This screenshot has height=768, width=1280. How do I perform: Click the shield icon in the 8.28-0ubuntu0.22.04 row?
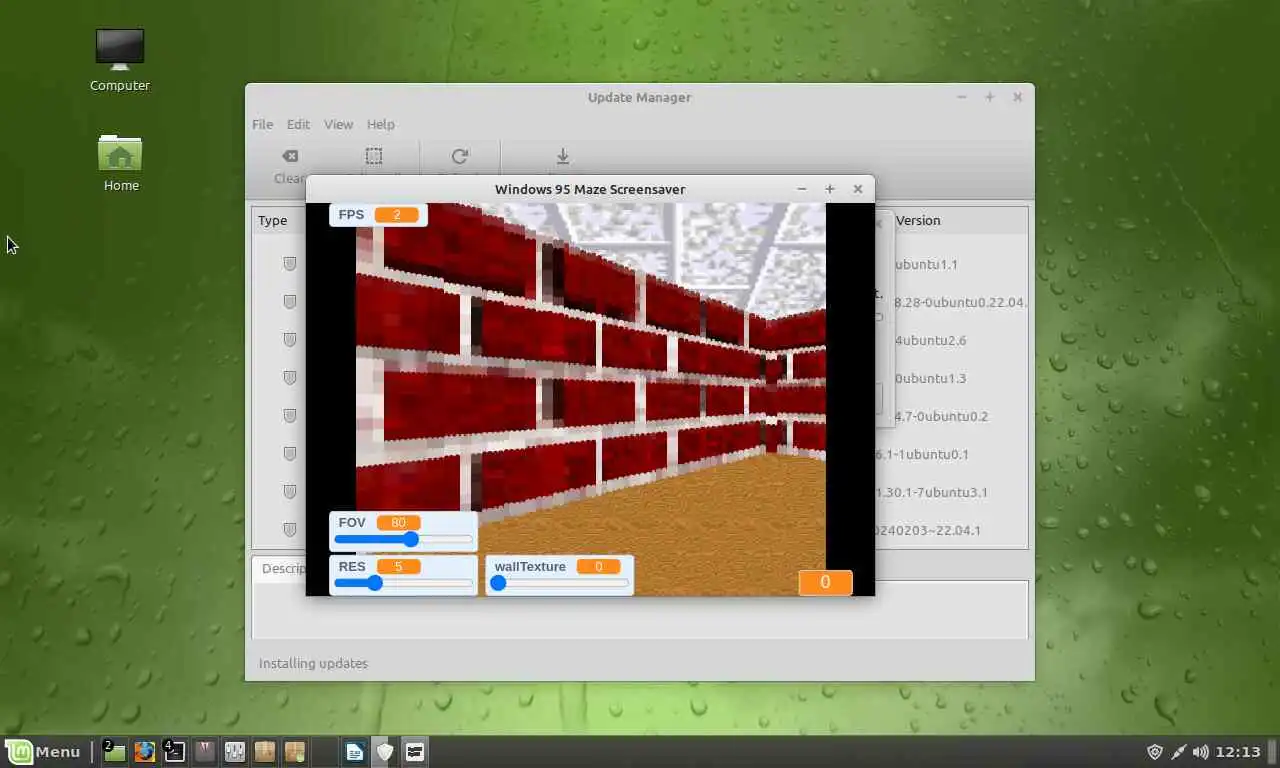(x=290, y=302)
